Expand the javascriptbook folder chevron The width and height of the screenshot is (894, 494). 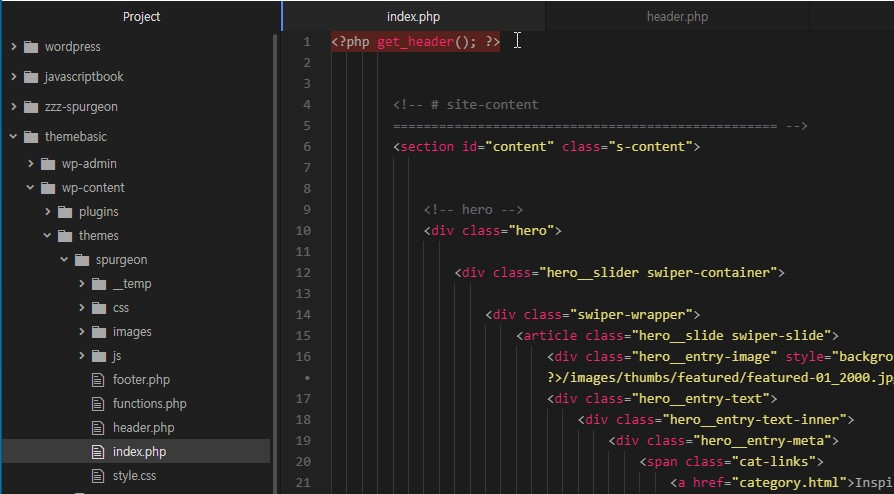[x=14, y=76]
